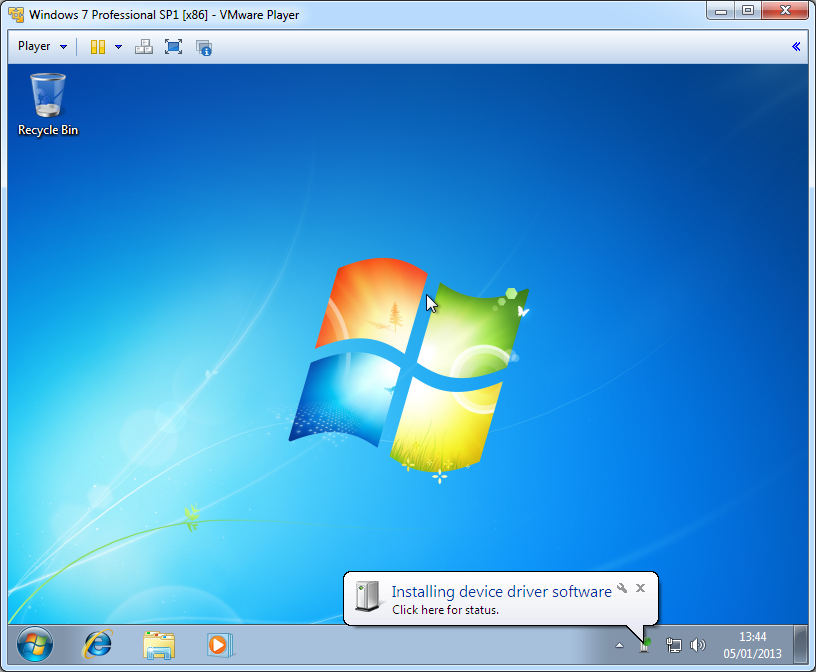This screenshot has height=672, width=816.
Task: Open the volume control speaker icon
Action: click(698, 646)
